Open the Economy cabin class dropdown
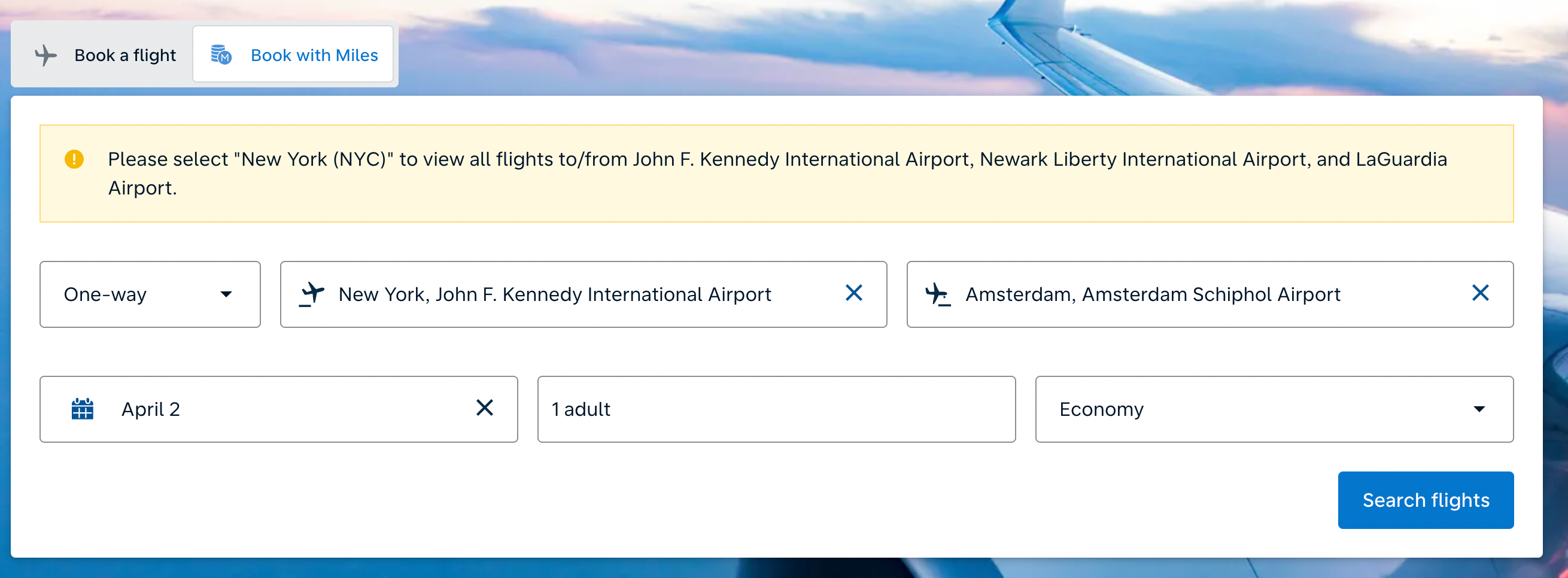 (1274, 409)
